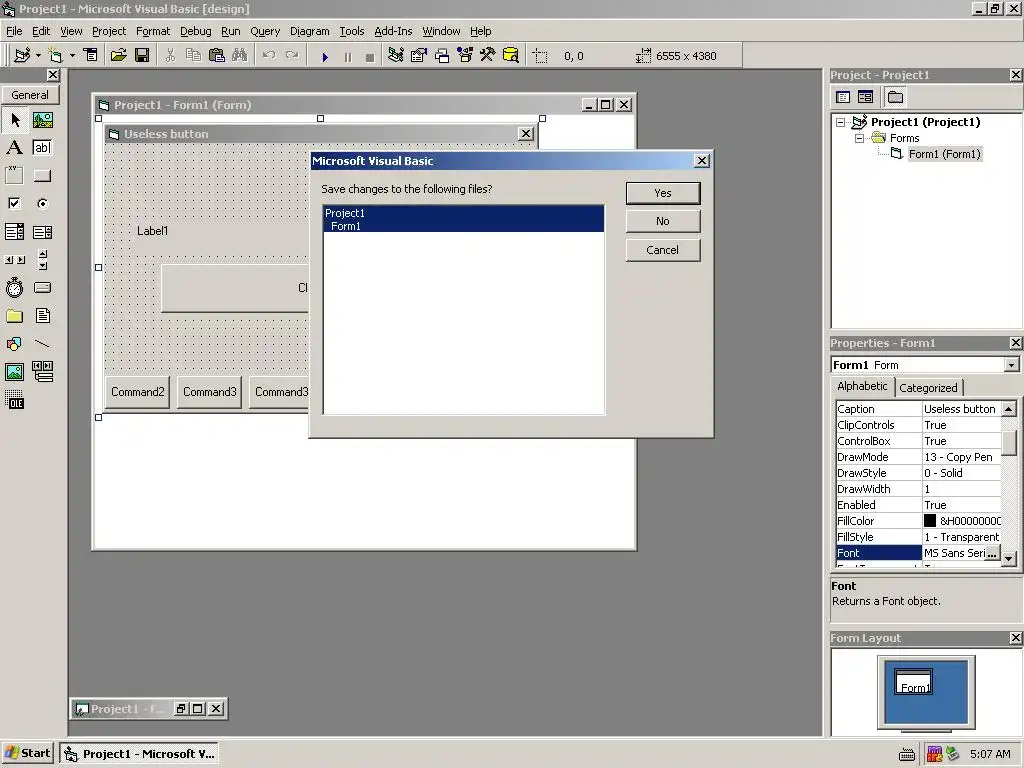Select the ComboBox tool in the toolbox
The height and width of the screenshot is (768, 1024).
click(15, 232)
